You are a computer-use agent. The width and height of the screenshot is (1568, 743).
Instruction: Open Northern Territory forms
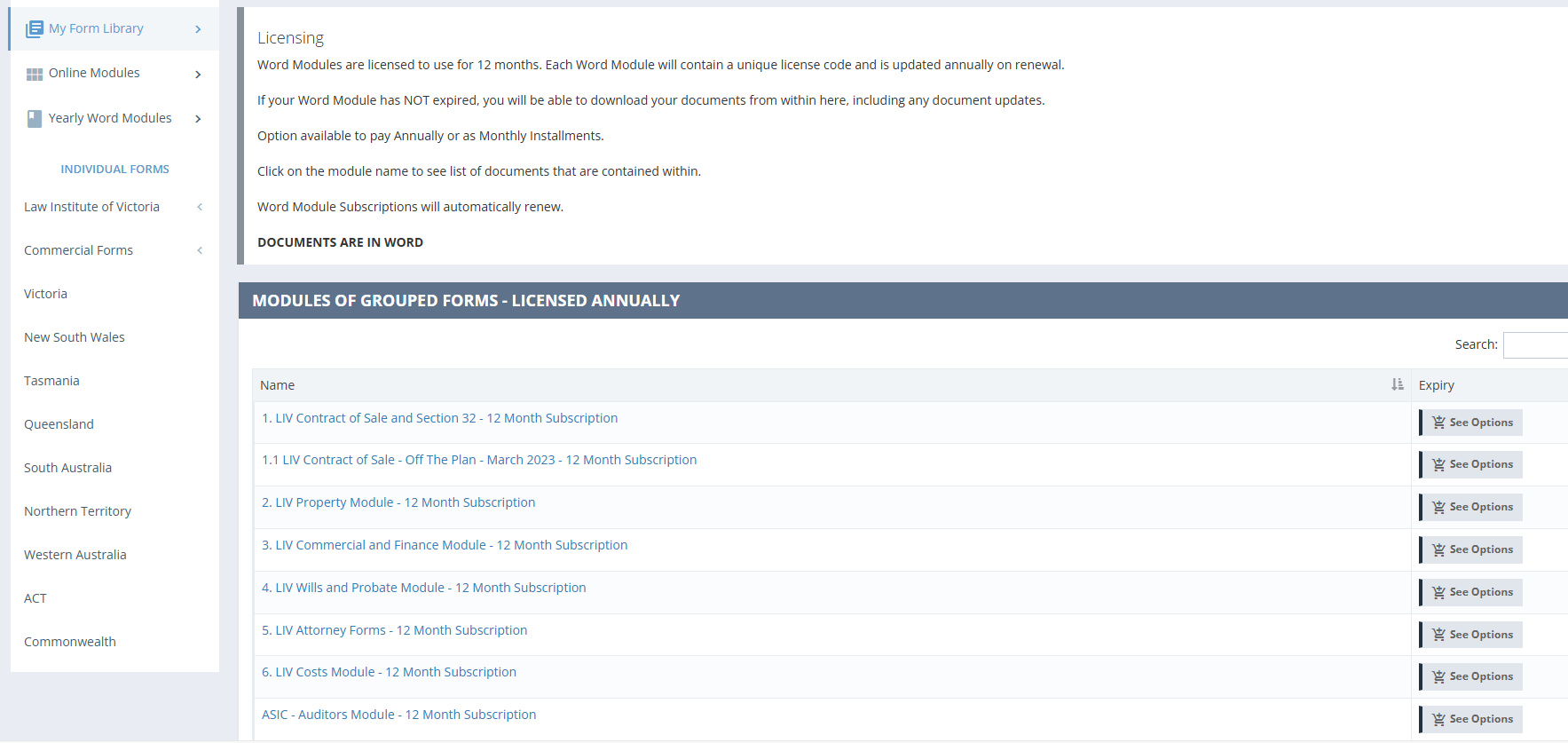tap(77, 511)
